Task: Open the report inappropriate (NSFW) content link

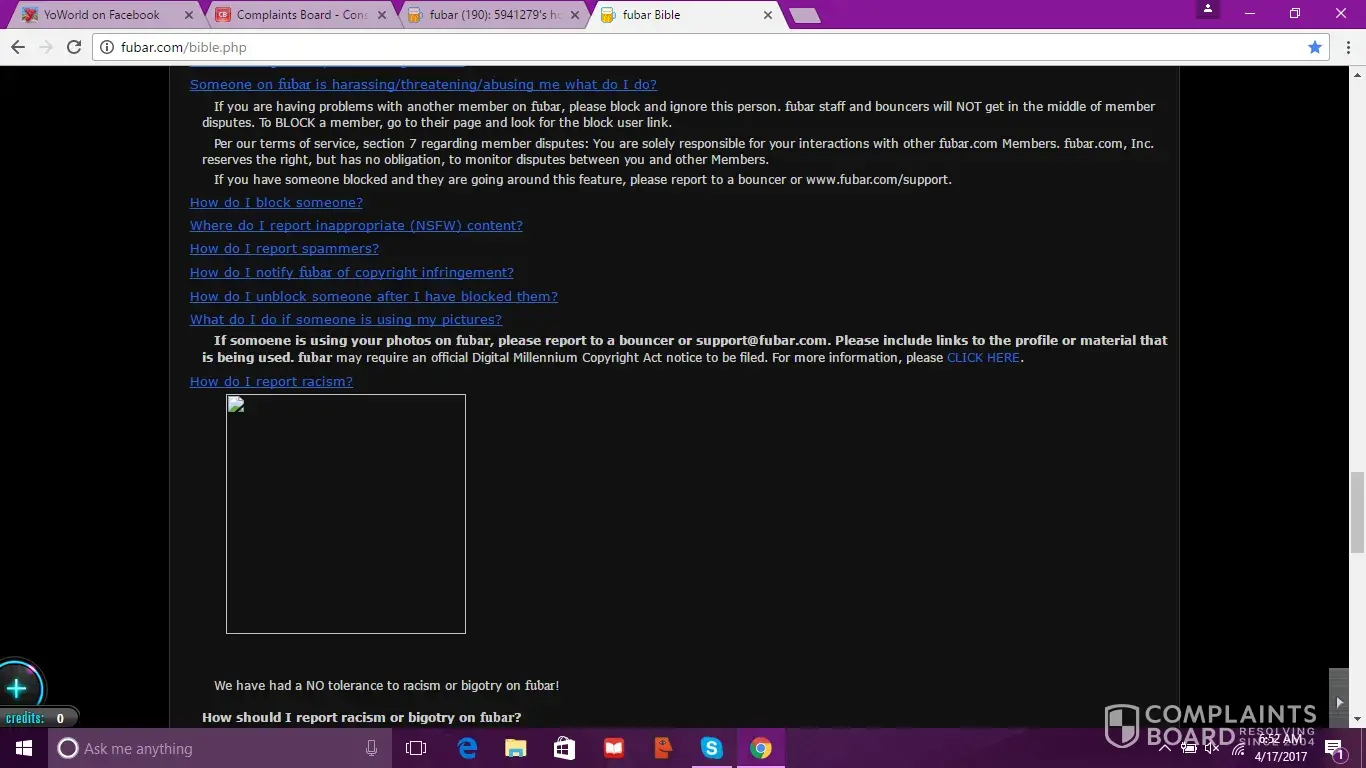Action: point(356,226)
